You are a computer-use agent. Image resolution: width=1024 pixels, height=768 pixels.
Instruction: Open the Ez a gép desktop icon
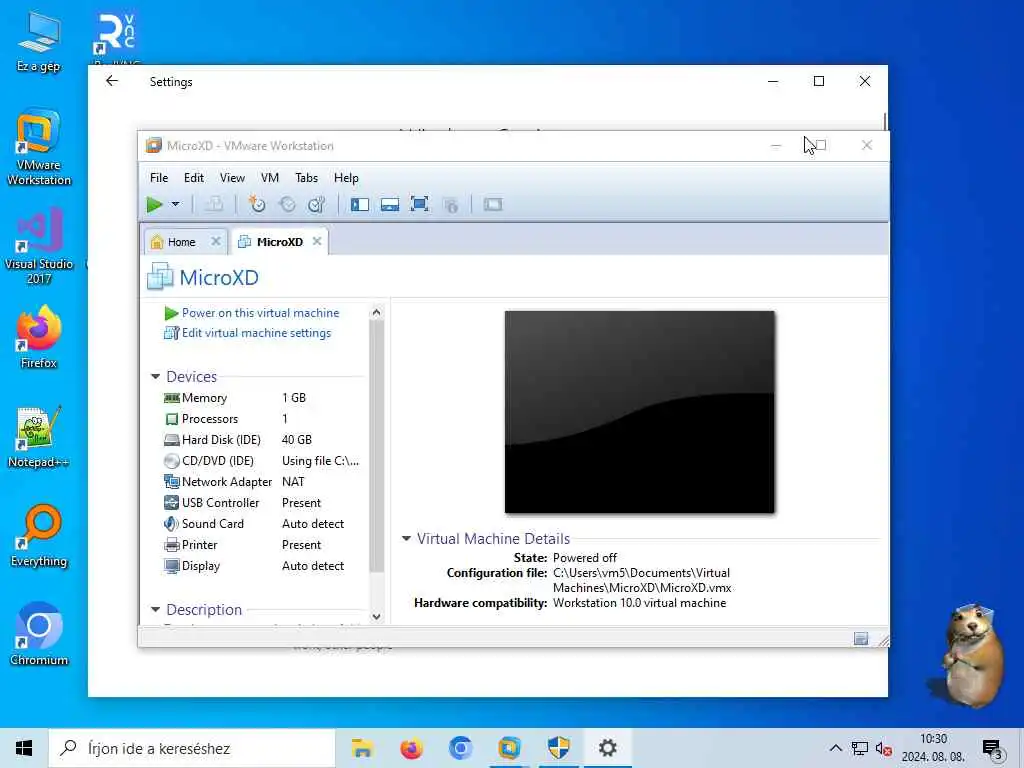(x=39, y=42)
